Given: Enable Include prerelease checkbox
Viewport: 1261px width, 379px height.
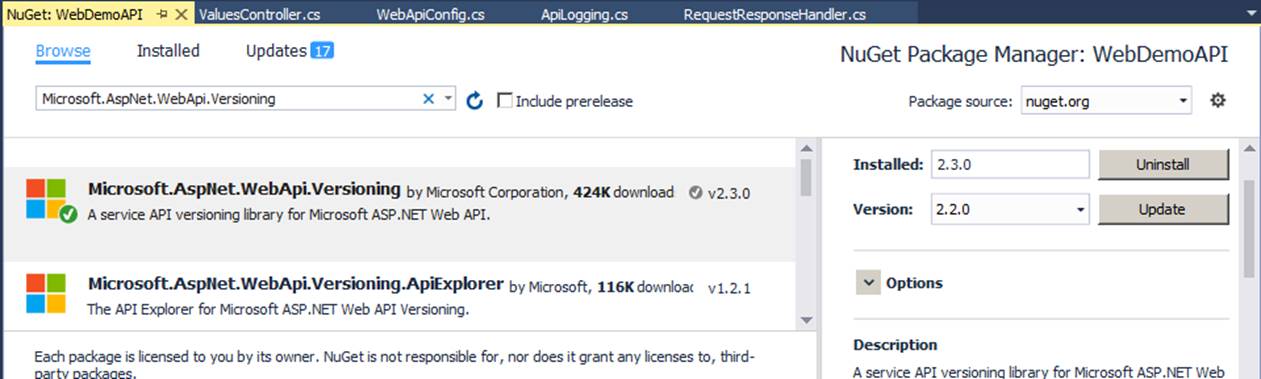Looking at the screenshot, I should [505, 100].
